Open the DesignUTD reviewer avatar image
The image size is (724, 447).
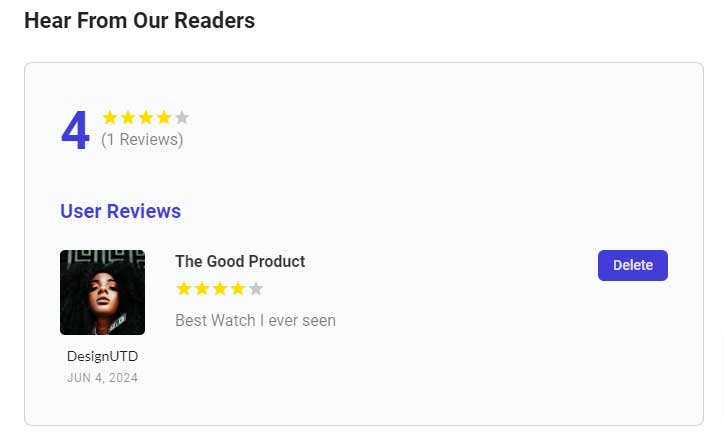[102, 292]
